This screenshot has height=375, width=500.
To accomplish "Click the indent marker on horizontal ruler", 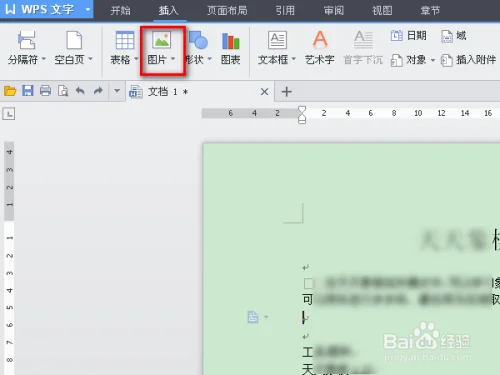I will pos(302,115).
